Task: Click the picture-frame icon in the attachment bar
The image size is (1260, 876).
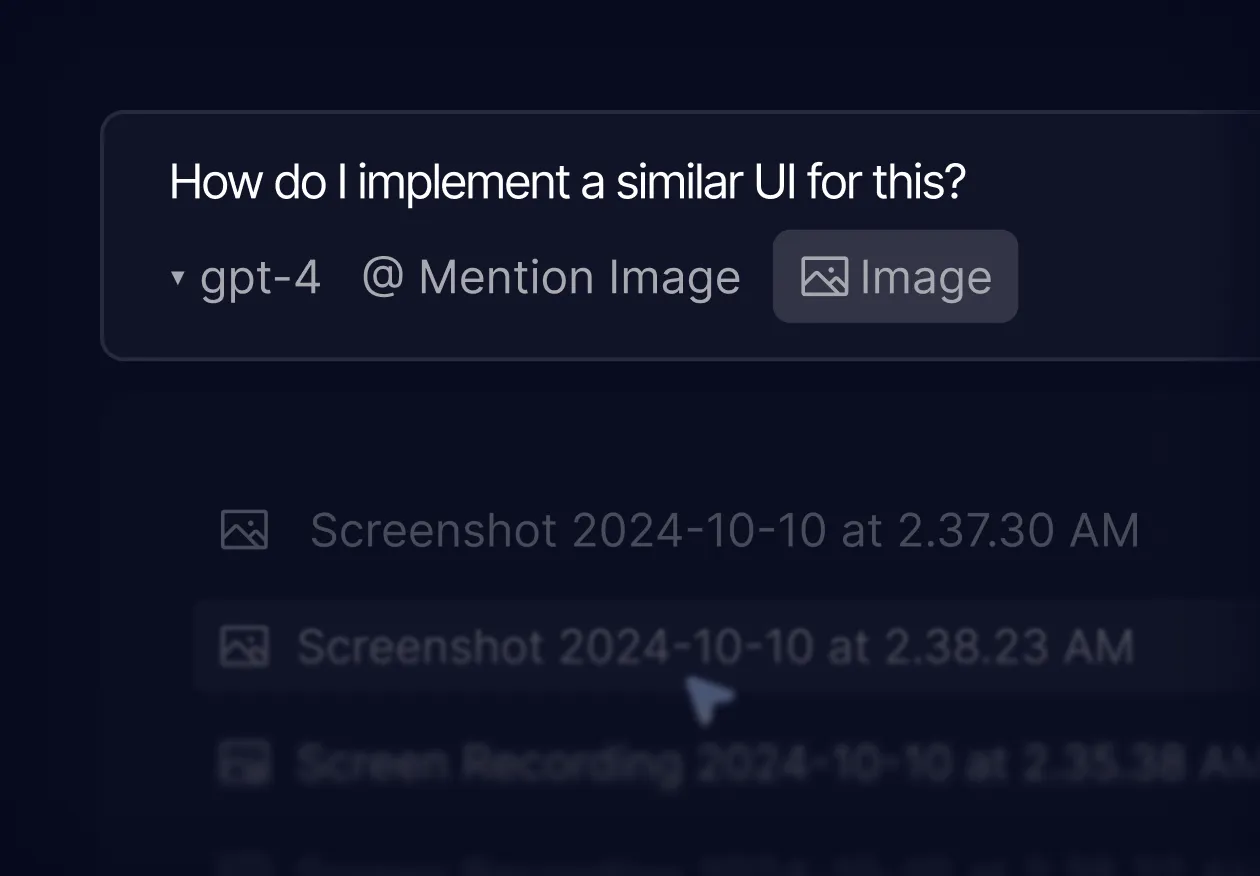Action: point(824,276)
